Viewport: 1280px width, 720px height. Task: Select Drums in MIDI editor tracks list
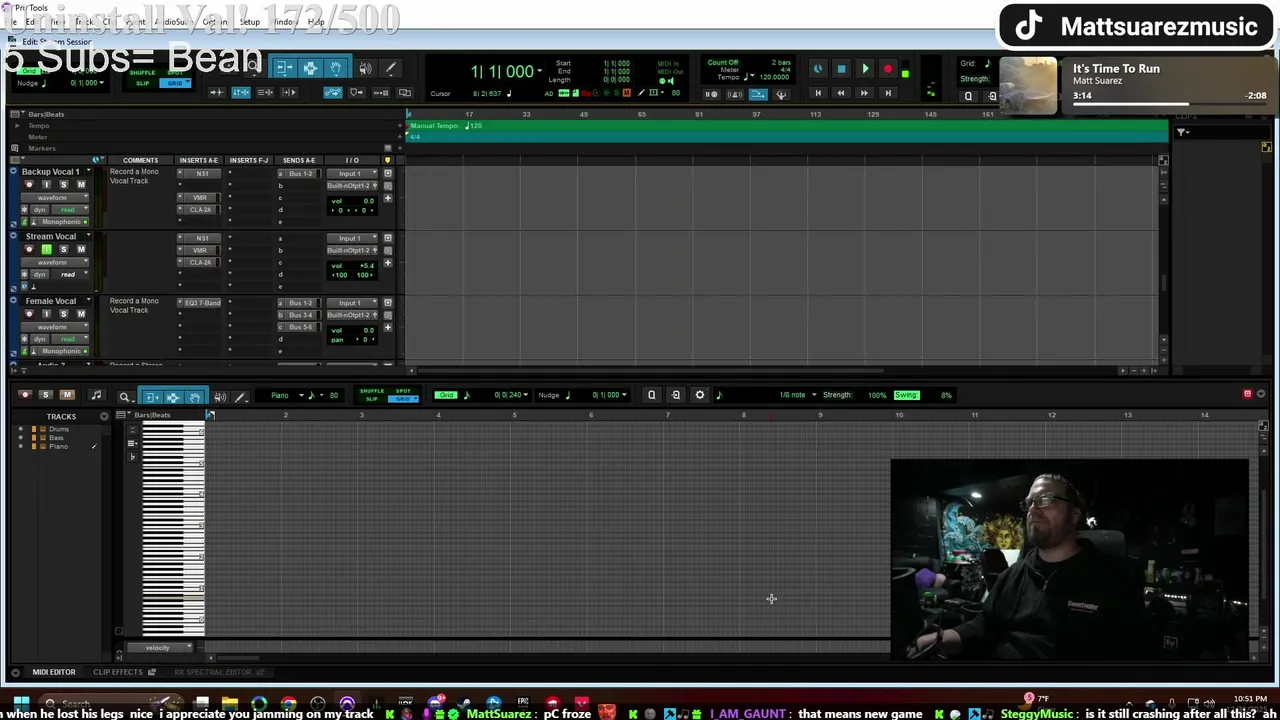click(59, 429)
